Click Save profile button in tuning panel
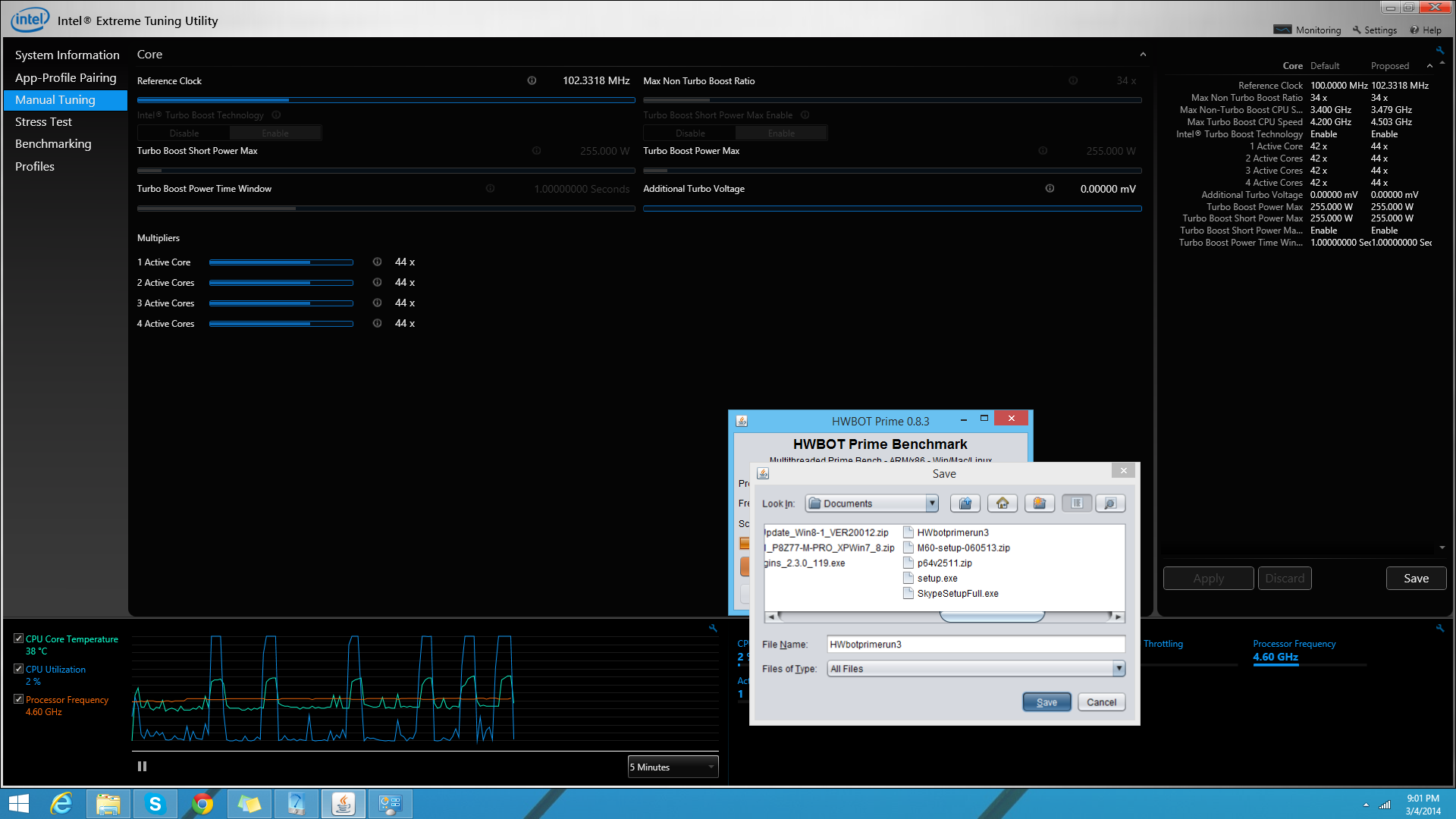Viewport: 1456px width, 819px height. pyautogui.click(x=1416, y=579)
